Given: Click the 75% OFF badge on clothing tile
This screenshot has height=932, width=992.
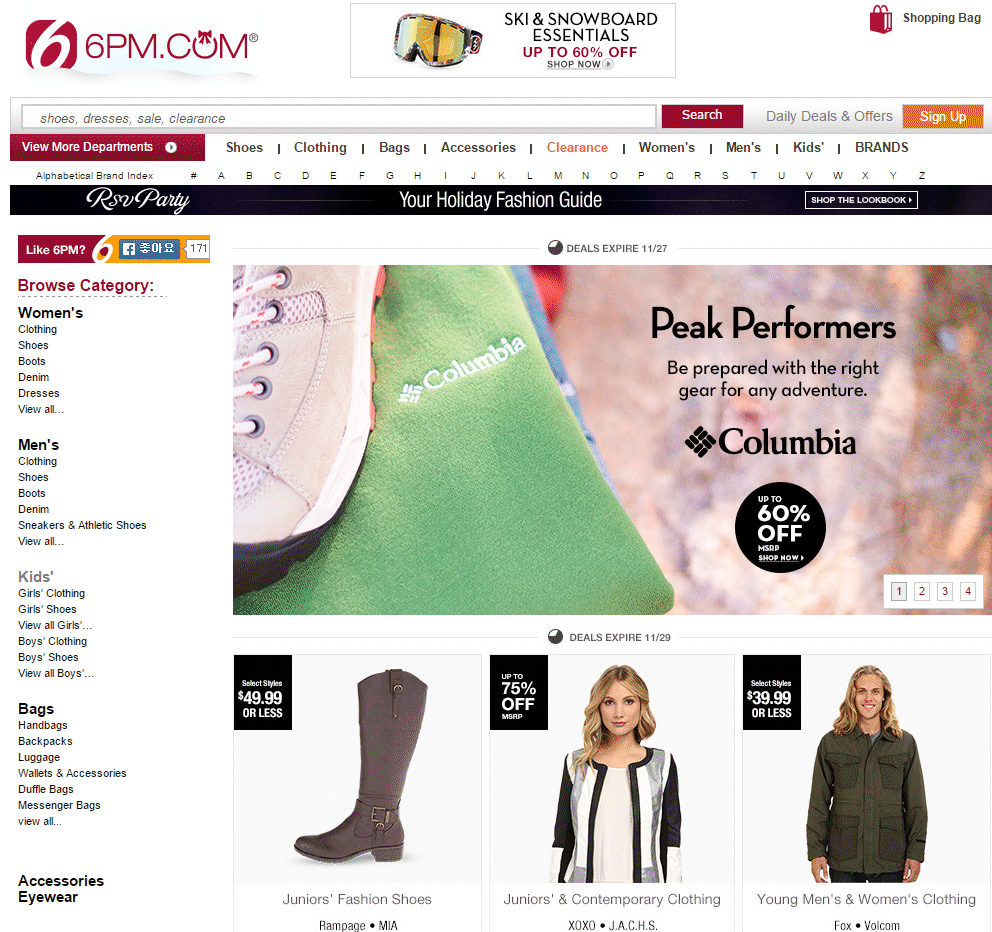Looking at the screenshot, I should [x=519, y=692].
